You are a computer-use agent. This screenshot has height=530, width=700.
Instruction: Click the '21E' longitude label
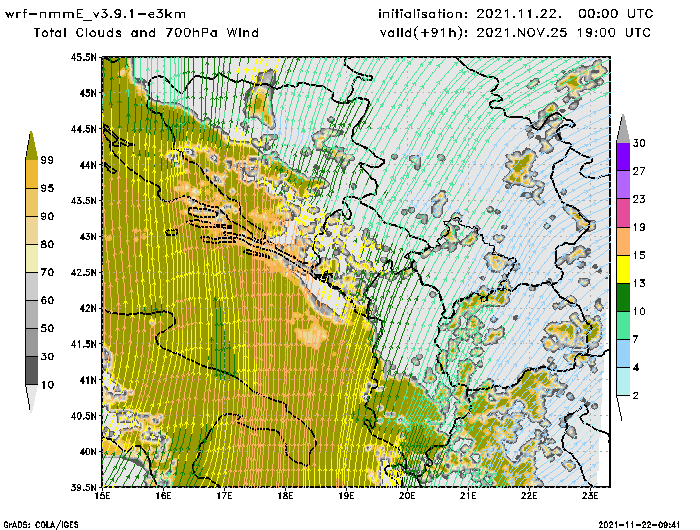pos(468,496)
